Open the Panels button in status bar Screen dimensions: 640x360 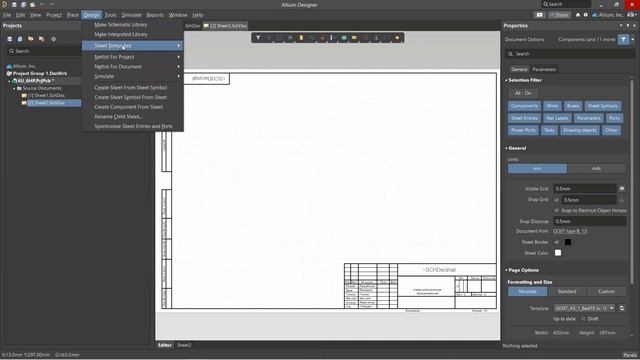coord(630,355)
